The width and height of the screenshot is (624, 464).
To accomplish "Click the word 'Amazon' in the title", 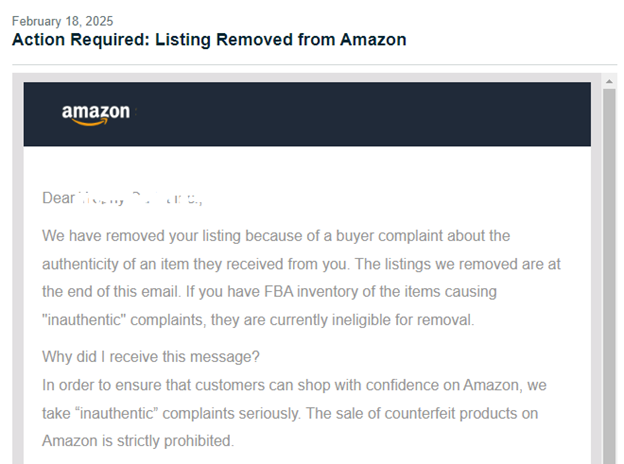I will point(373,40).
